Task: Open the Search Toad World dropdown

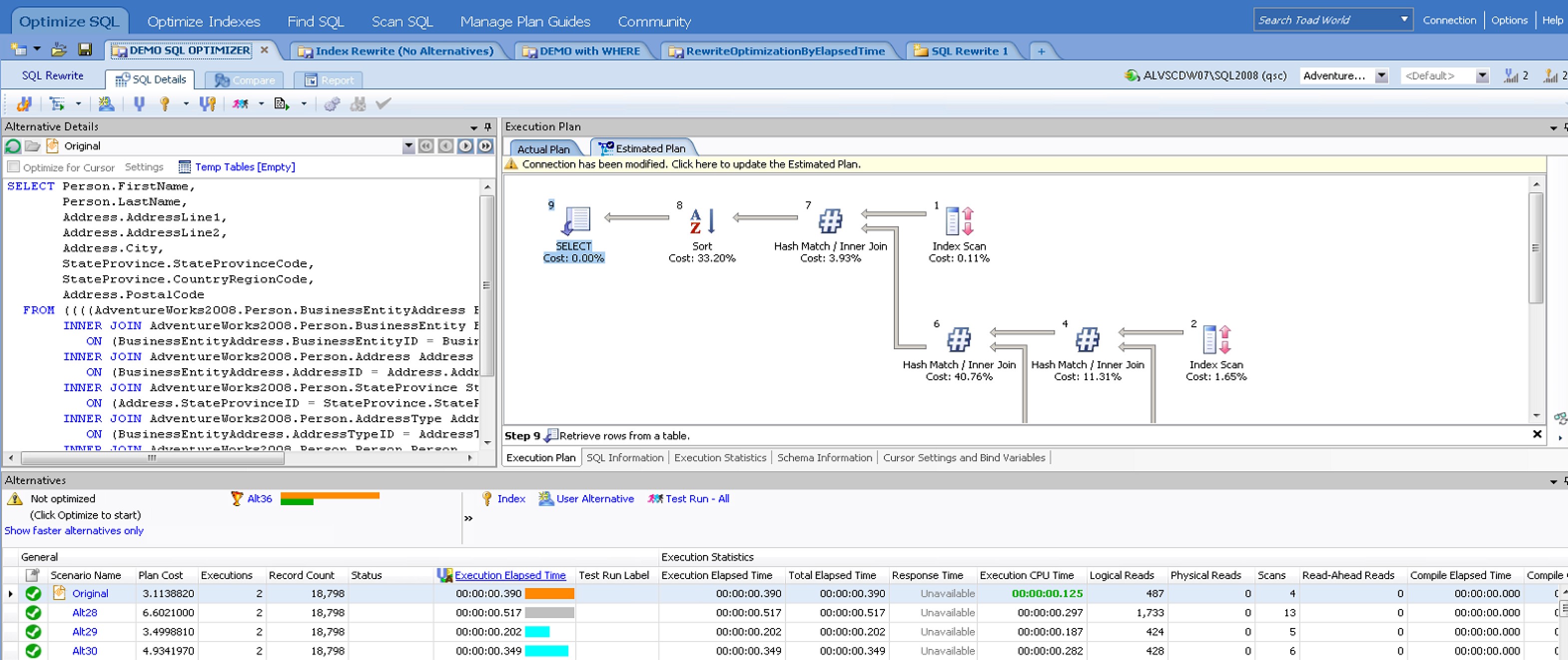Action: [x=1404, y=19]
